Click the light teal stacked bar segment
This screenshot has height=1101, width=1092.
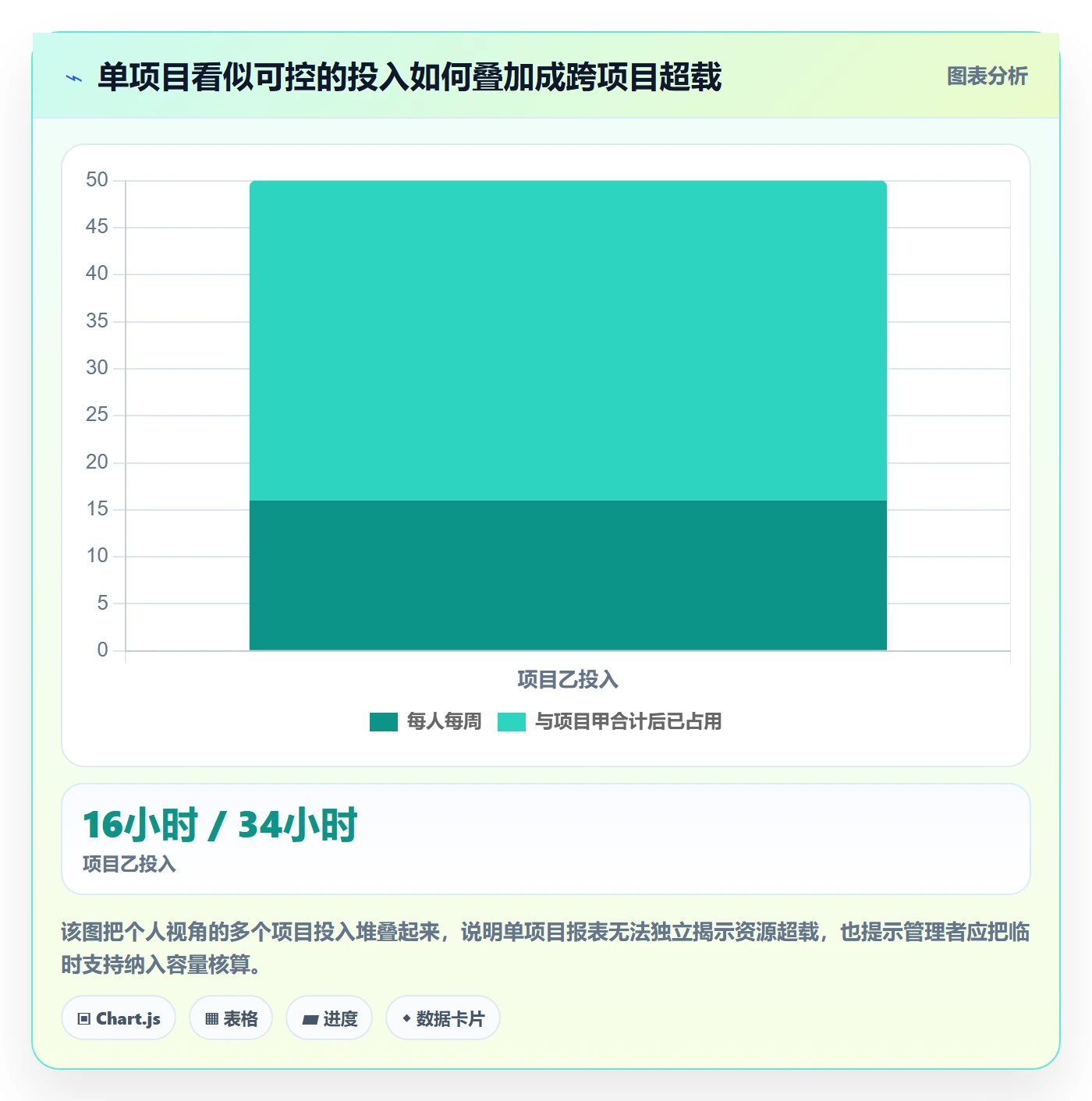(x=568, y=341)
